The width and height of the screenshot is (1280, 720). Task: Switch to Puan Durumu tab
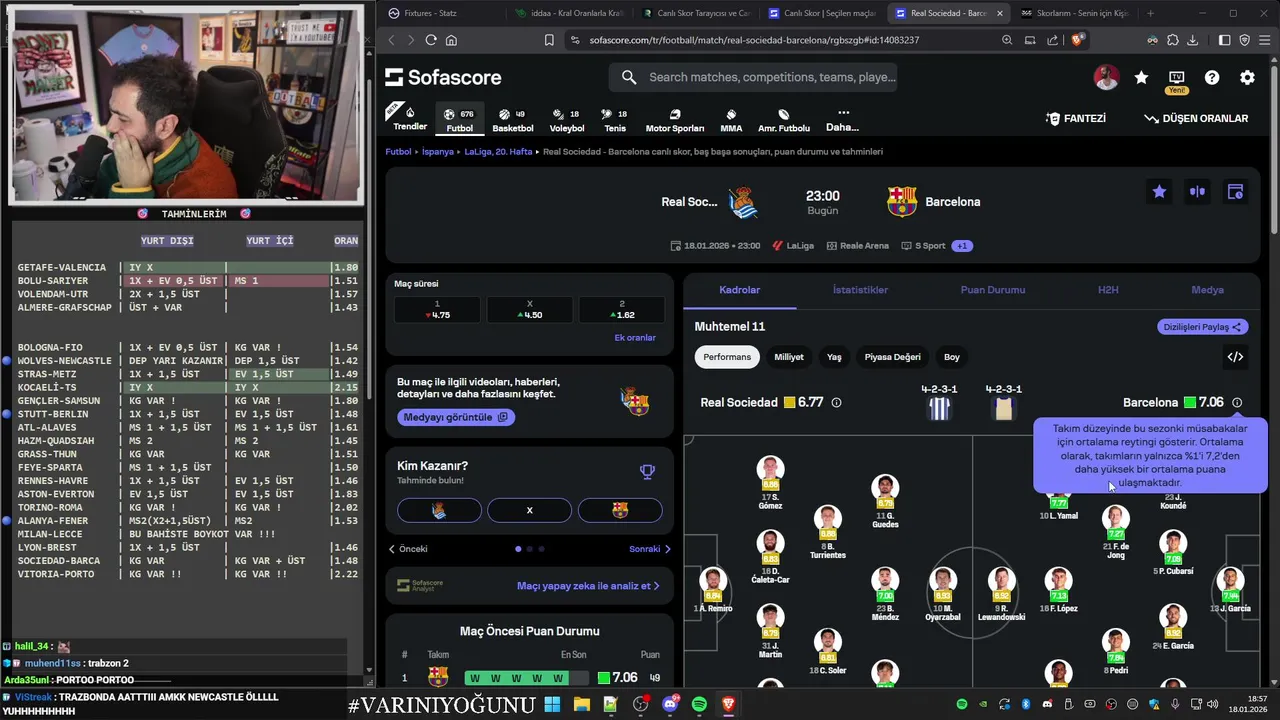pyautogui.click(x=993, y=290)
